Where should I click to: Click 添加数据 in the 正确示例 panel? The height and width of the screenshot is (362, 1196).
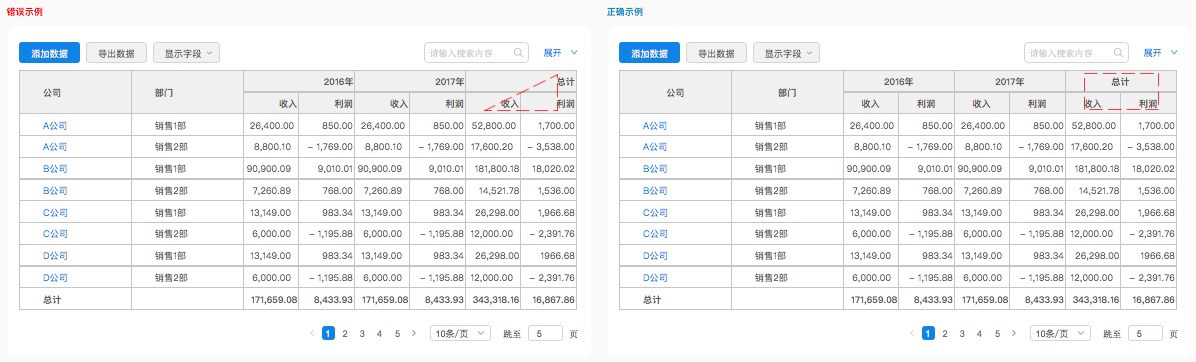[649, 53]
